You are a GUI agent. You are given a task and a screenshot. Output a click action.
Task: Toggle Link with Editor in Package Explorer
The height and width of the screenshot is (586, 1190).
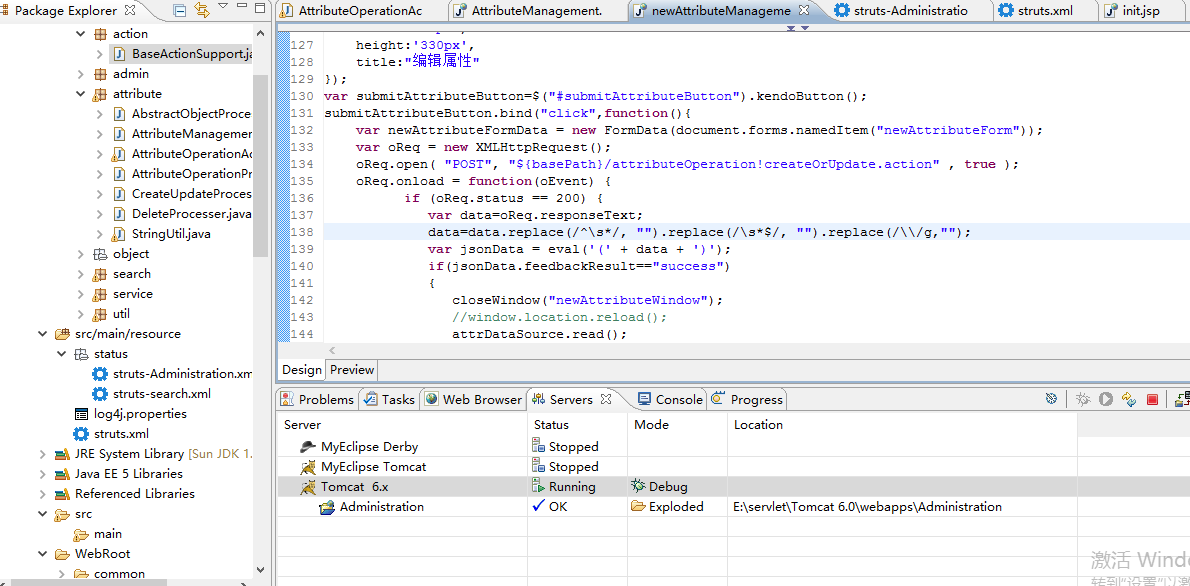coord(202,11)
